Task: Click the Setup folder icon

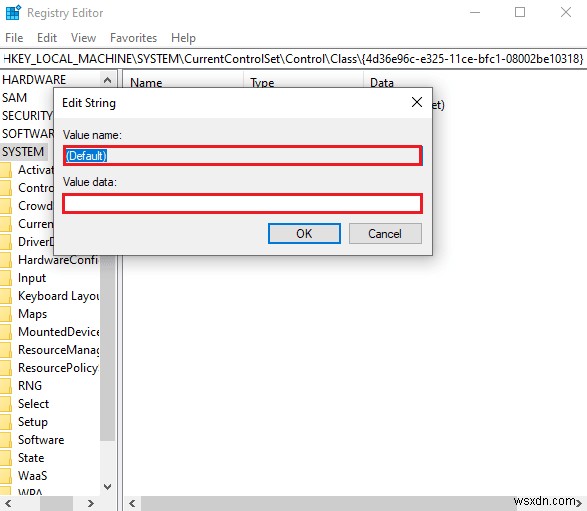Action: point(6,422)
